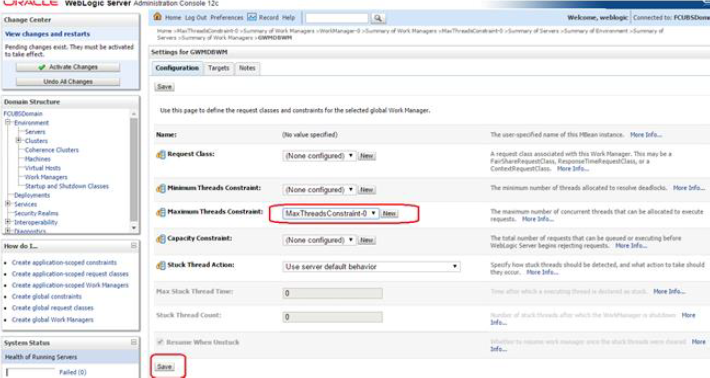Switch to the Notes tab
The width and height of the screenshot is (710, 378).
247,68
